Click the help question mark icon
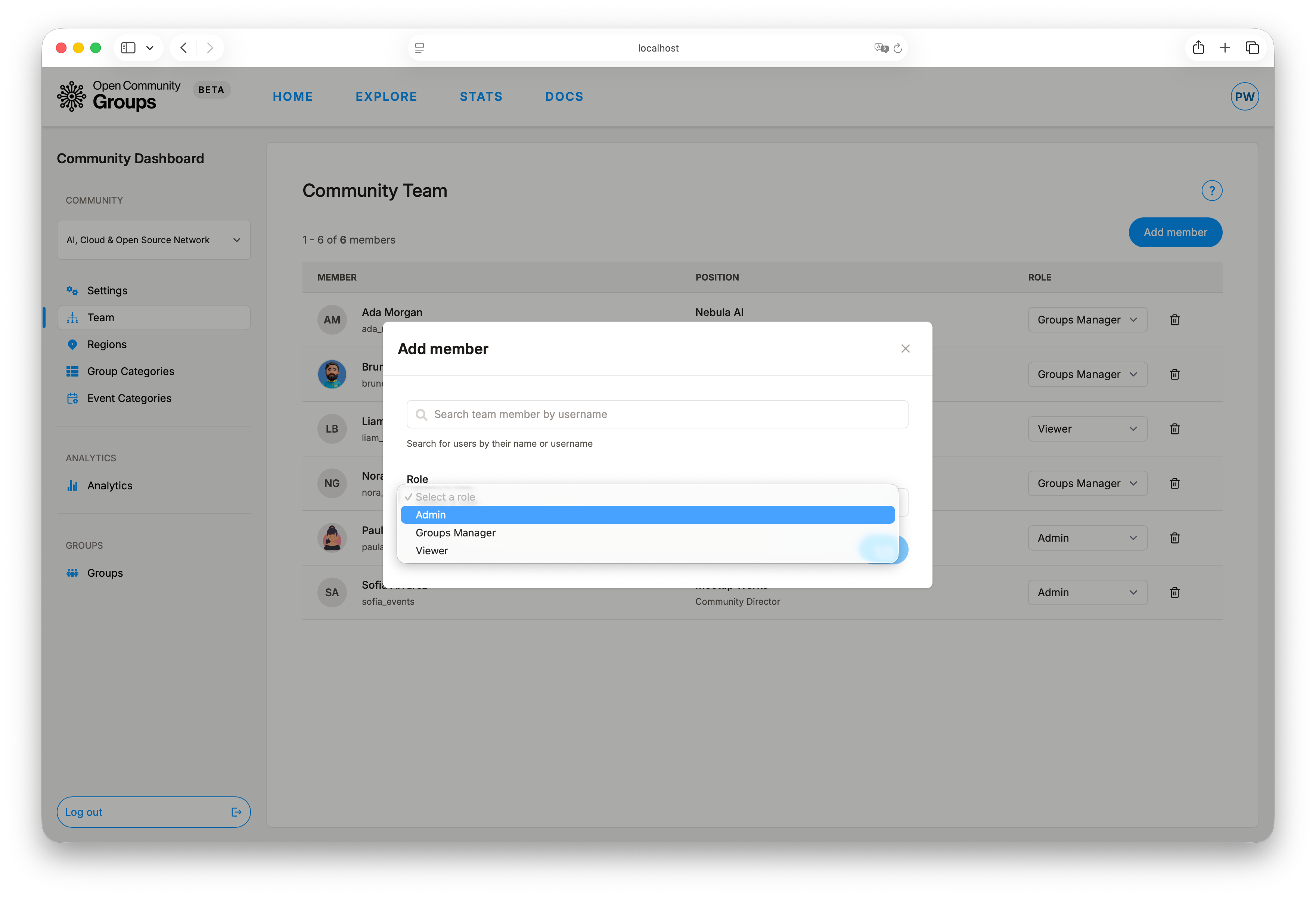This screenshot has width=1316, height=898. pos(1211,191)
